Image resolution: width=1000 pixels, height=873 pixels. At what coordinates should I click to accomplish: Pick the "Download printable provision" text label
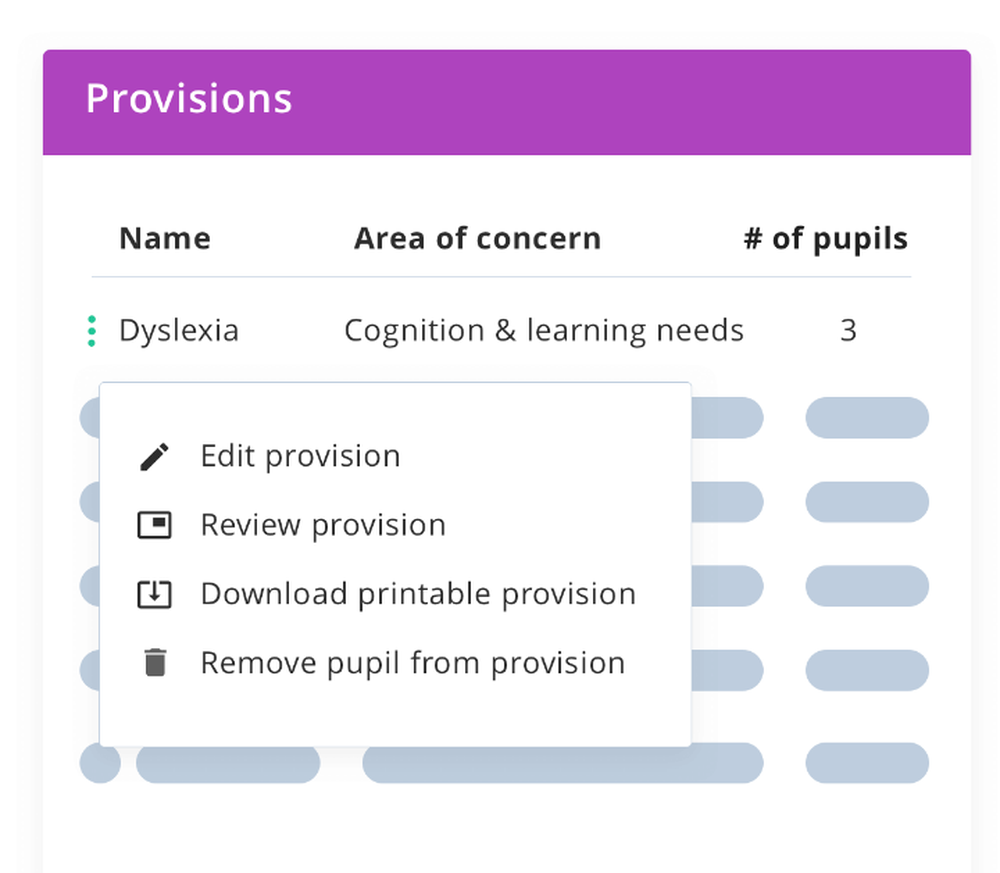tap(418, 594)
